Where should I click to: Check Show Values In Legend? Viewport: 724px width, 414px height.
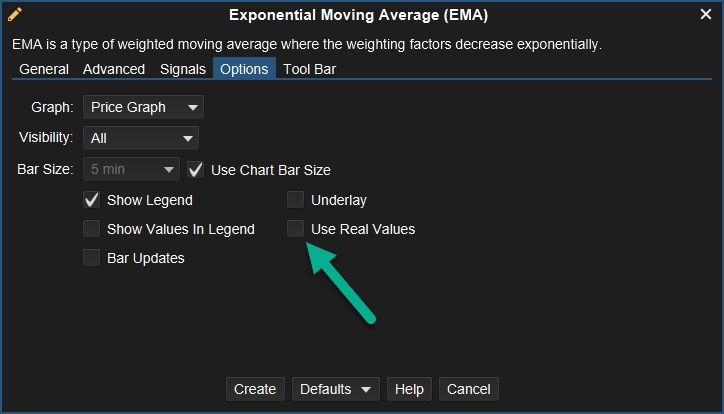[92, 229]
